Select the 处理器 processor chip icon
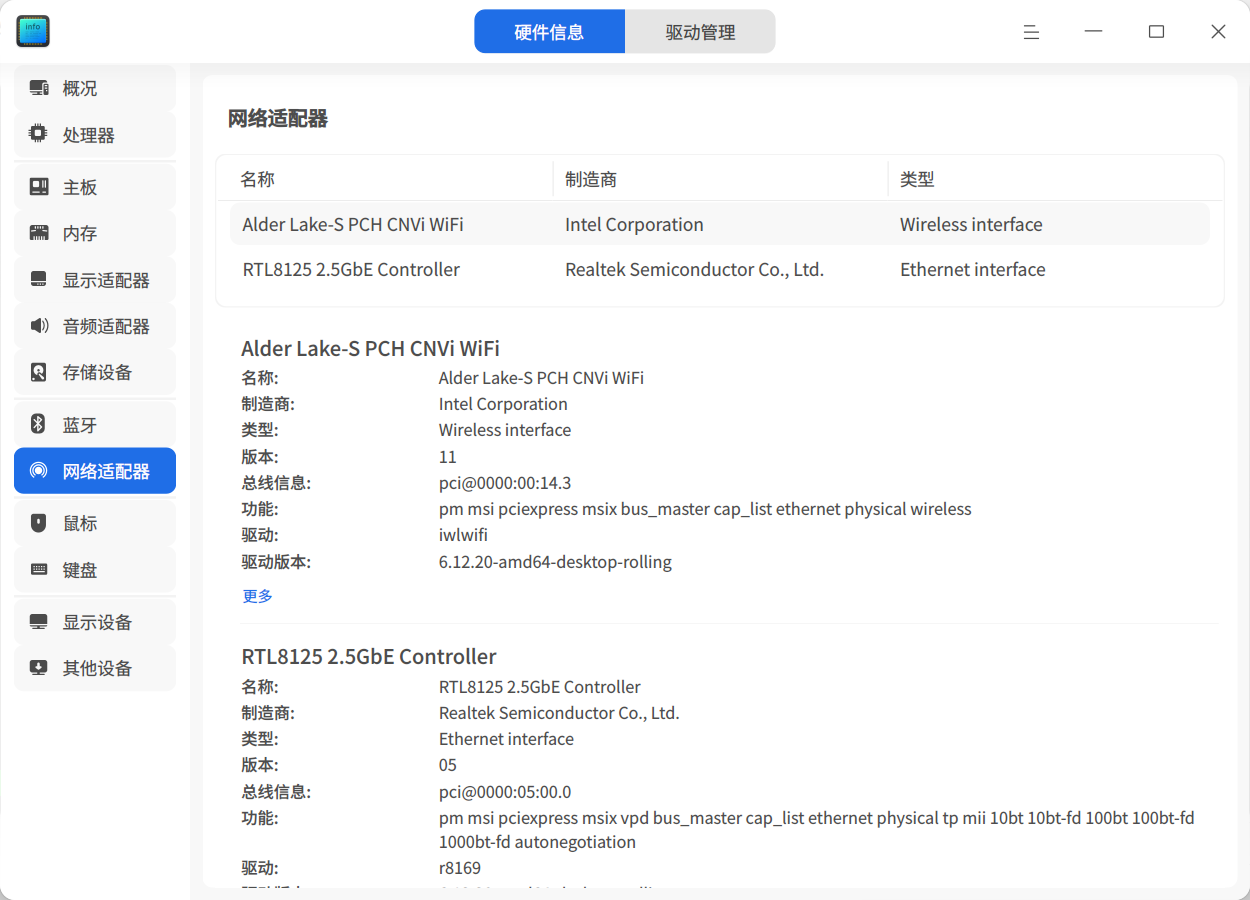Image resolution: width=1250 pixels, height=900 pixels. click(x=39, y=135)
